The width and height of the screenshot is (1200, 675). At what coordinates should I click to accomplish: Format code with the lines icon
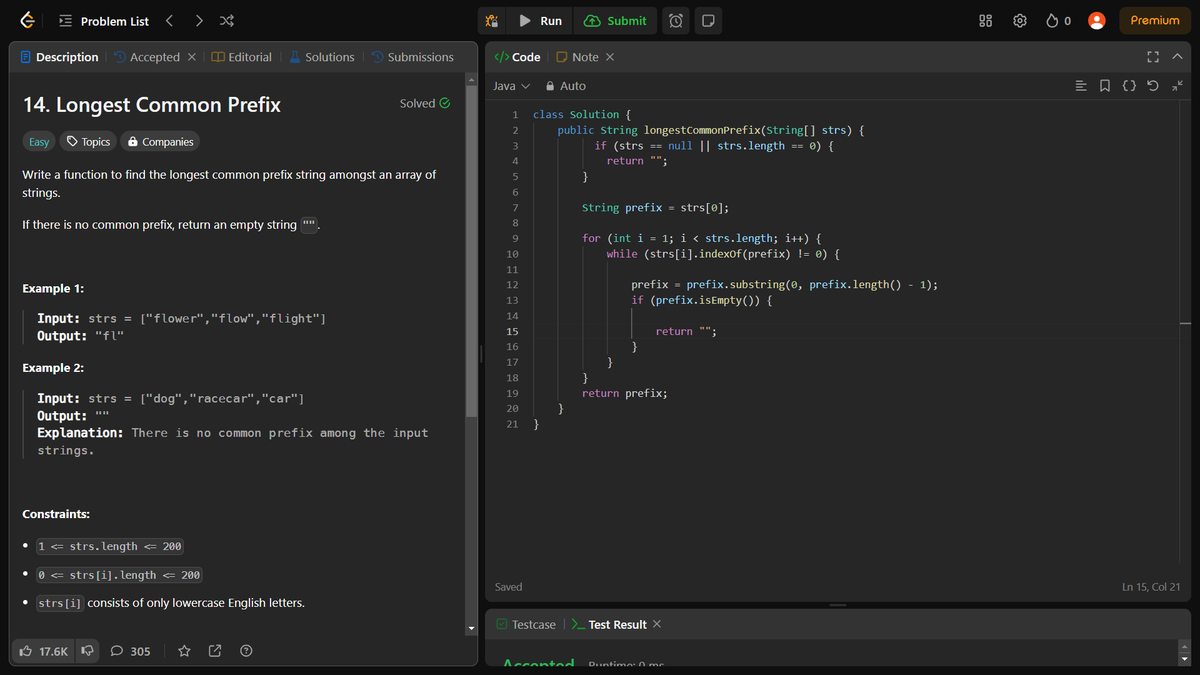point(1081,86)
